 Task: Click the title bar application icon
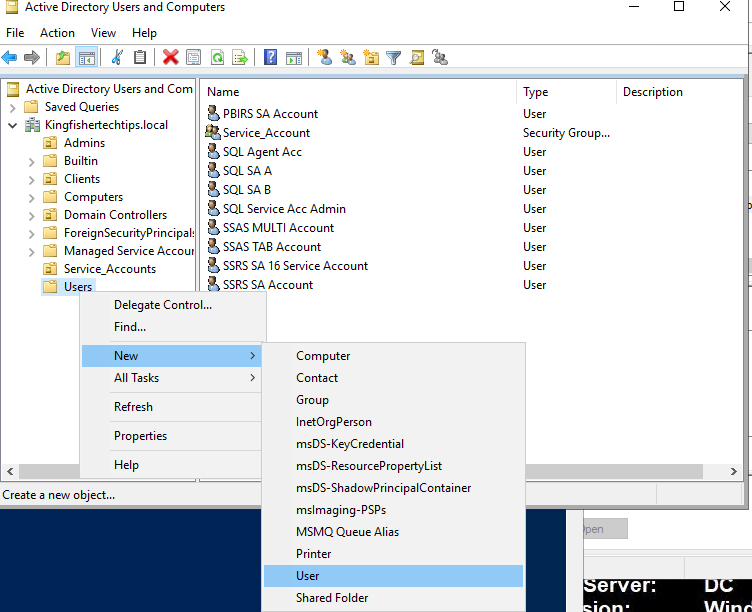[12, 7]
